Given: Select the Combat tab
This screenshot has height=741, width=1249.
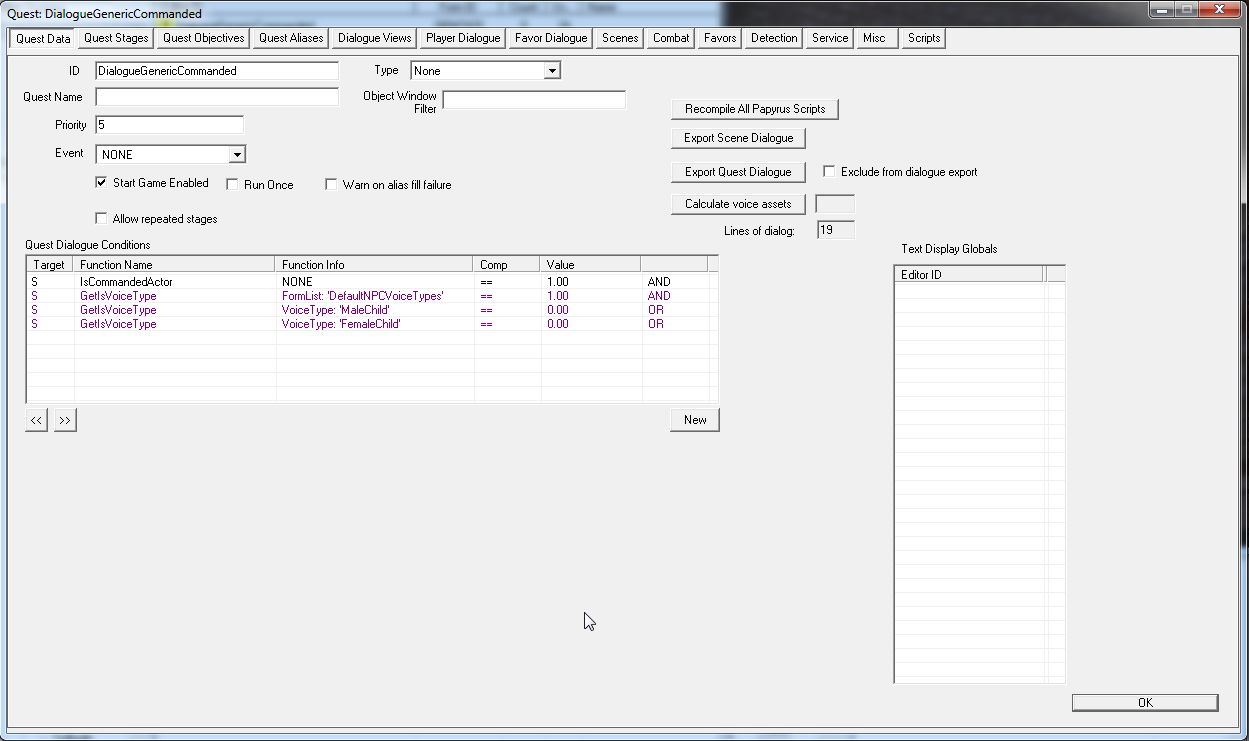Looking at the screenshot, I should [x=671, y=38].
